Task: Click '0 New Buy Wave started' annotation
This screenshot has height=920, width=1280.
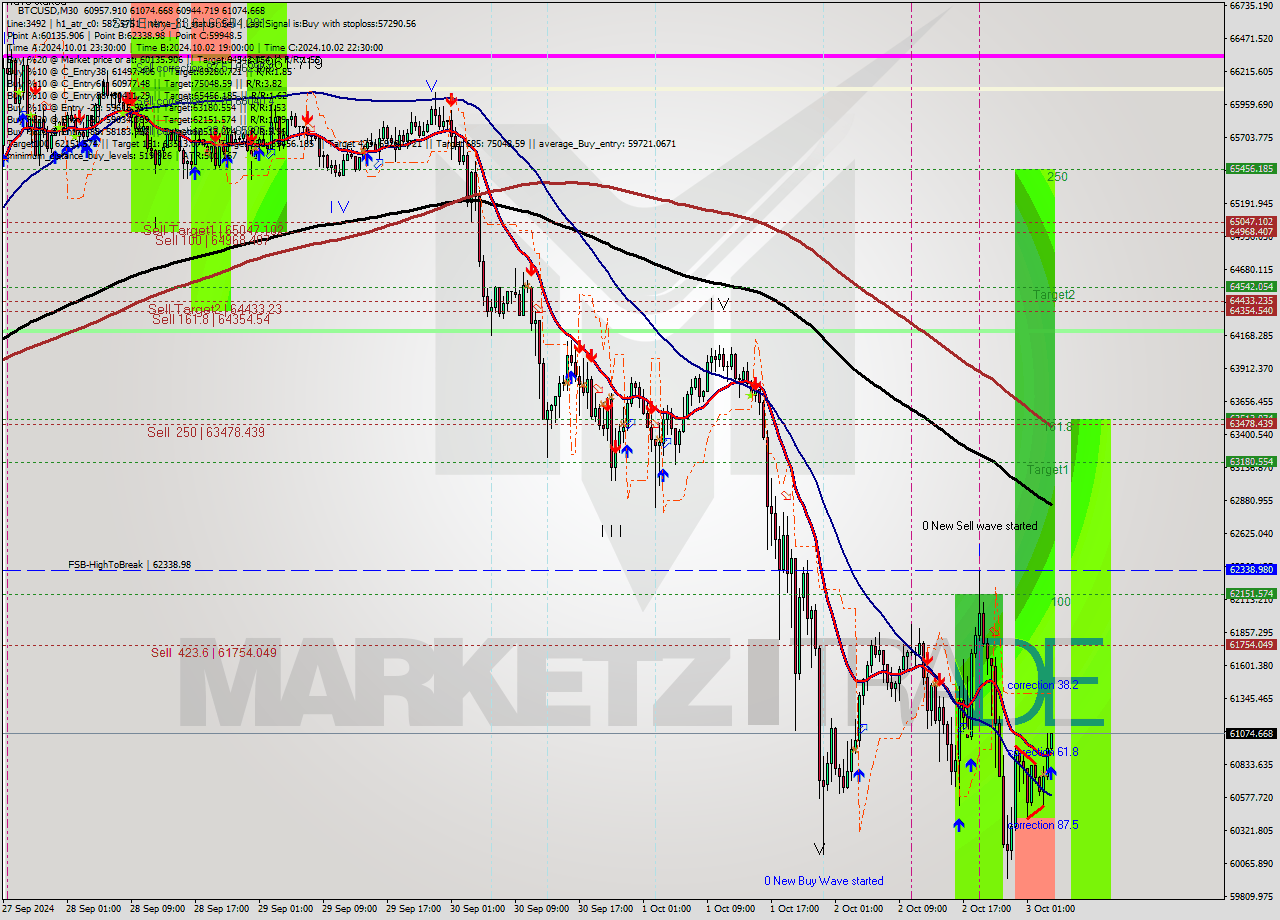Action: point(824,881)
